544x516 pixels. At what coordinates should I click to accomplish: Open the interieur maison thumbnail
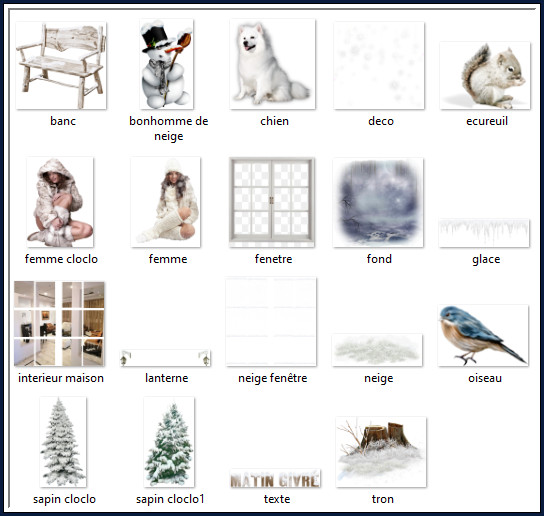coord(59,323)
